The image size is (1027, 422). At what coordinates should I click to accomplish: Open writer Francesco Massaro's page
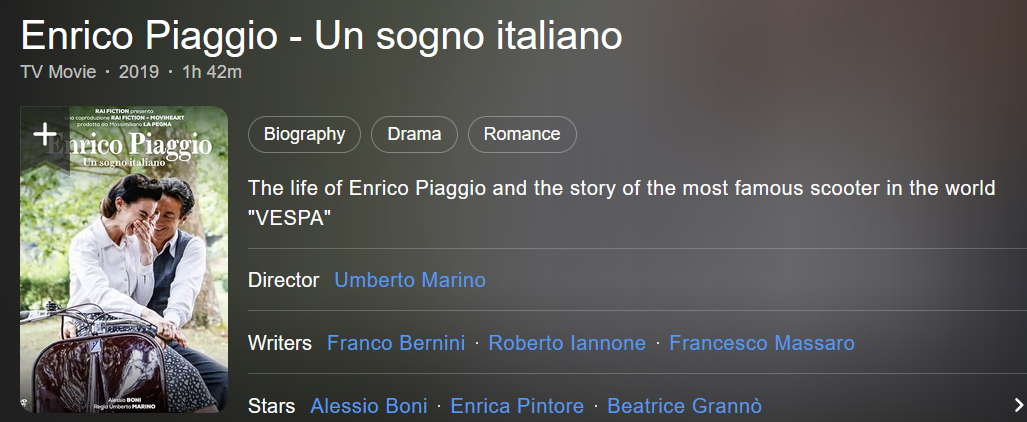pyautogui.click(x=762, y=343)
